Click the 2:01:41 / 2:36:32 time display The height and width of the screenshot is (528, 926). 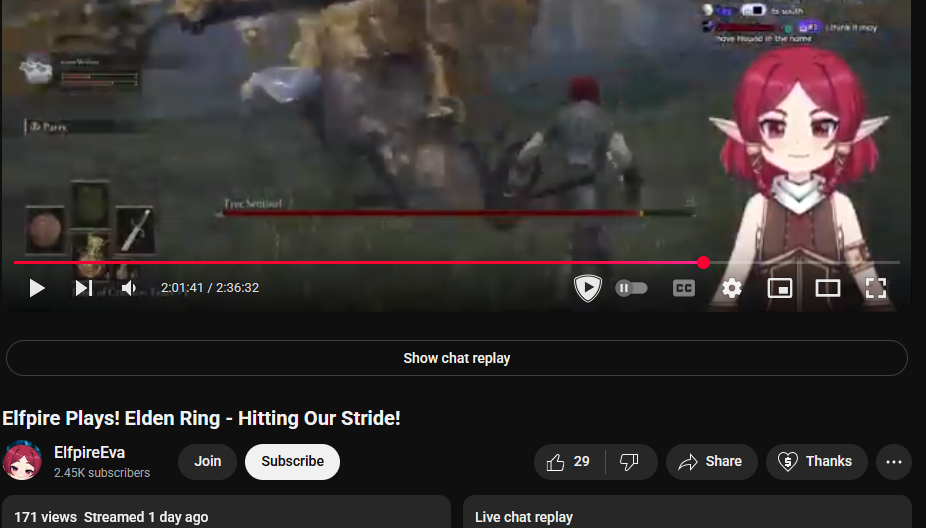pos(210,288)
